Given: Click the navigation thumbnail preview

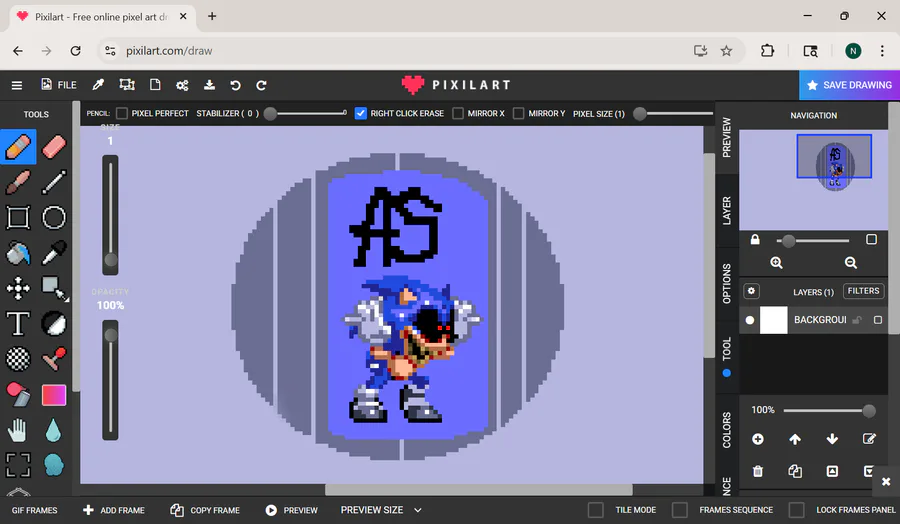Looking at the screenshot, I should click(x=813, y=180).
